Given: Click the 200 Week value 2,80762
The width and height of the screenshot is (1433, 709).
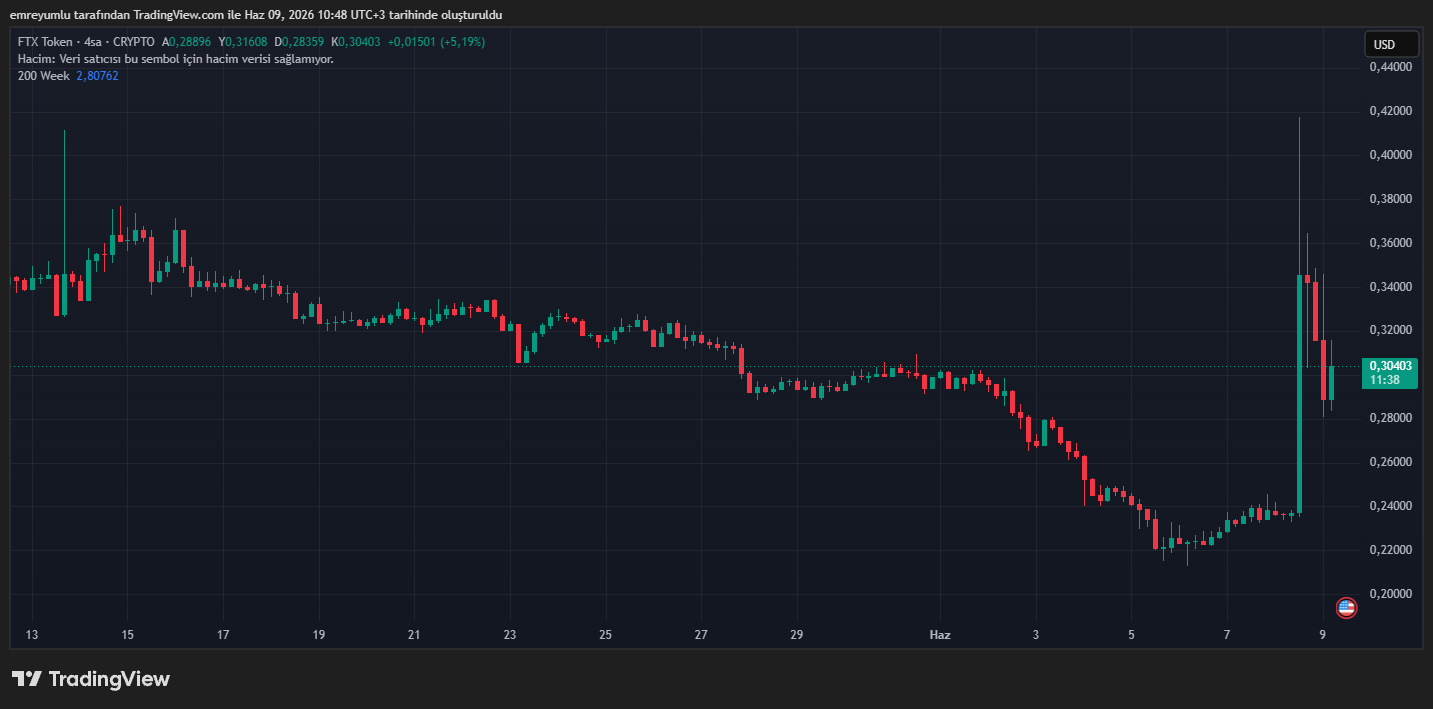Looking at the screenshot, I should pos(97,76).
